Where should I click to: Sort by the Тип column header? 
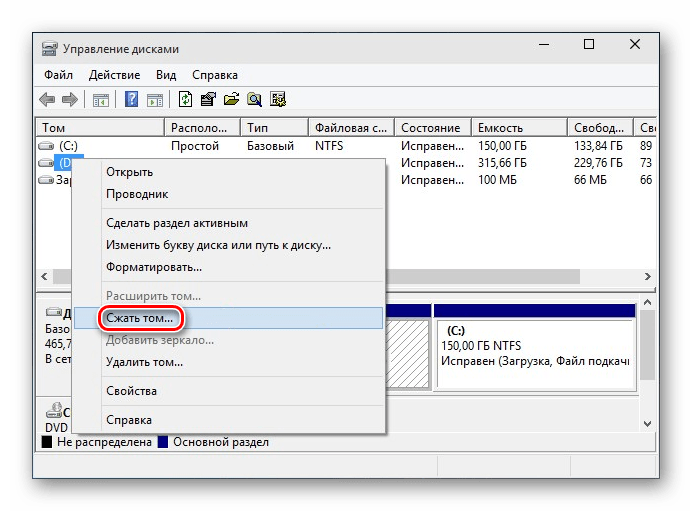pyautogui.click(x=274, y=128)
